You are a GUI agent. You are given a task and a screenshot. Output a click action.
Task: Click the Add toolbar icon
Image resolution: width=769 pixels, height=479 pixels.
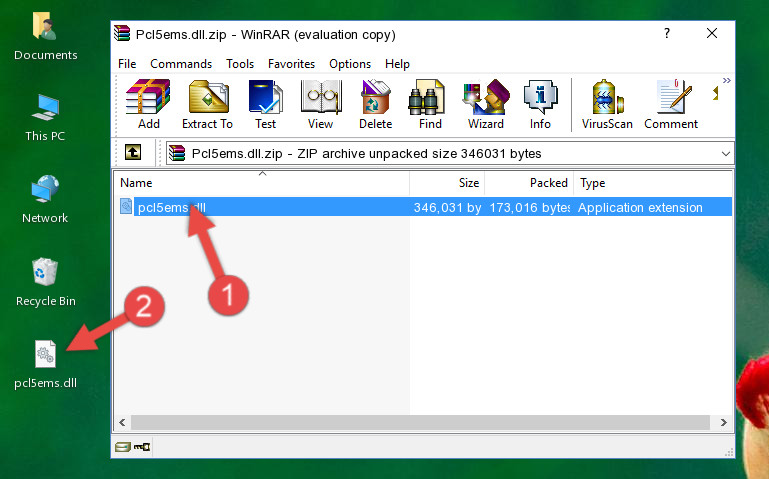click(148, 104)
